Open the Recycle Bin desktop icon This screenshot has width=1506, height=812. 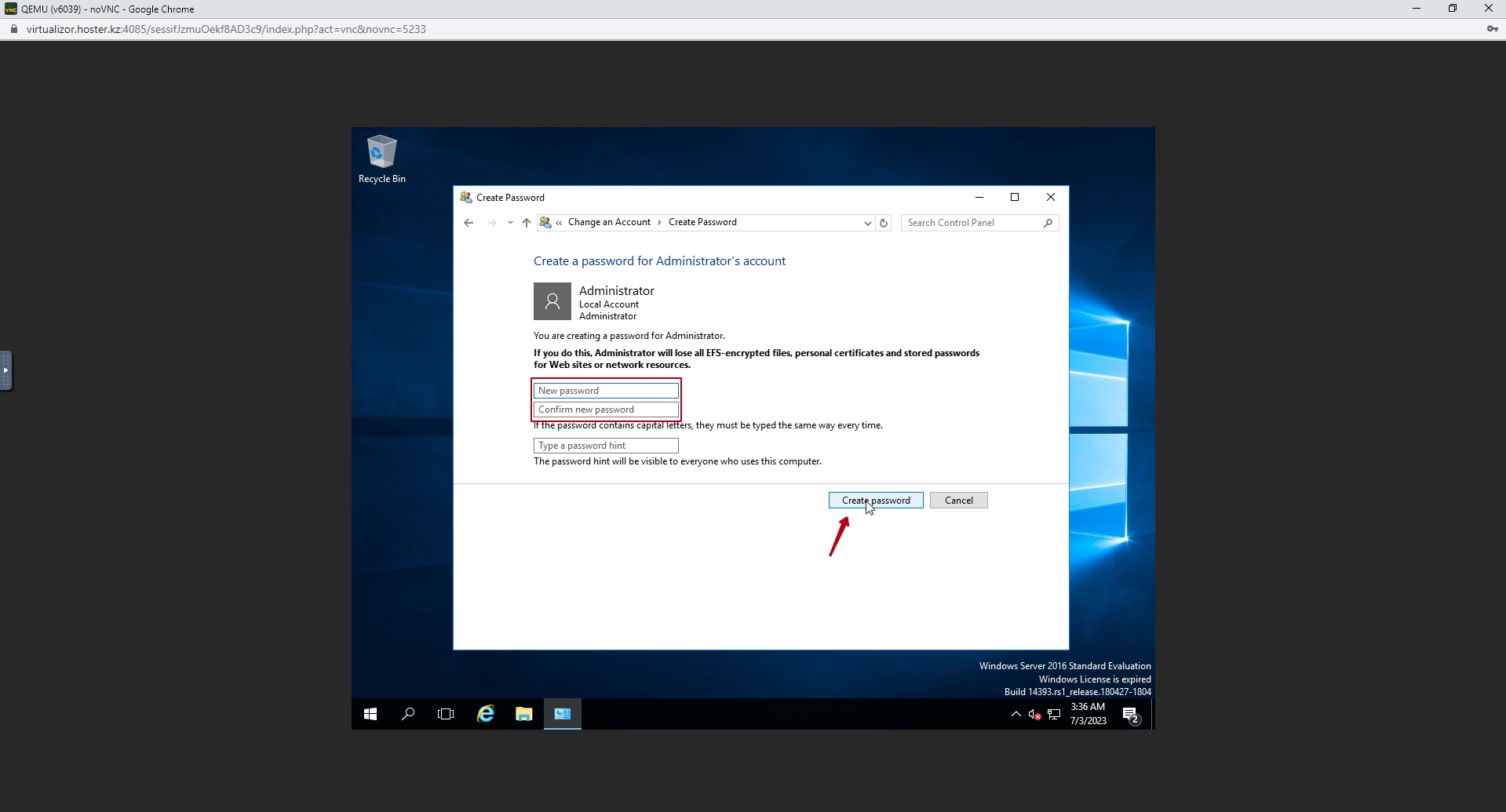382,159
